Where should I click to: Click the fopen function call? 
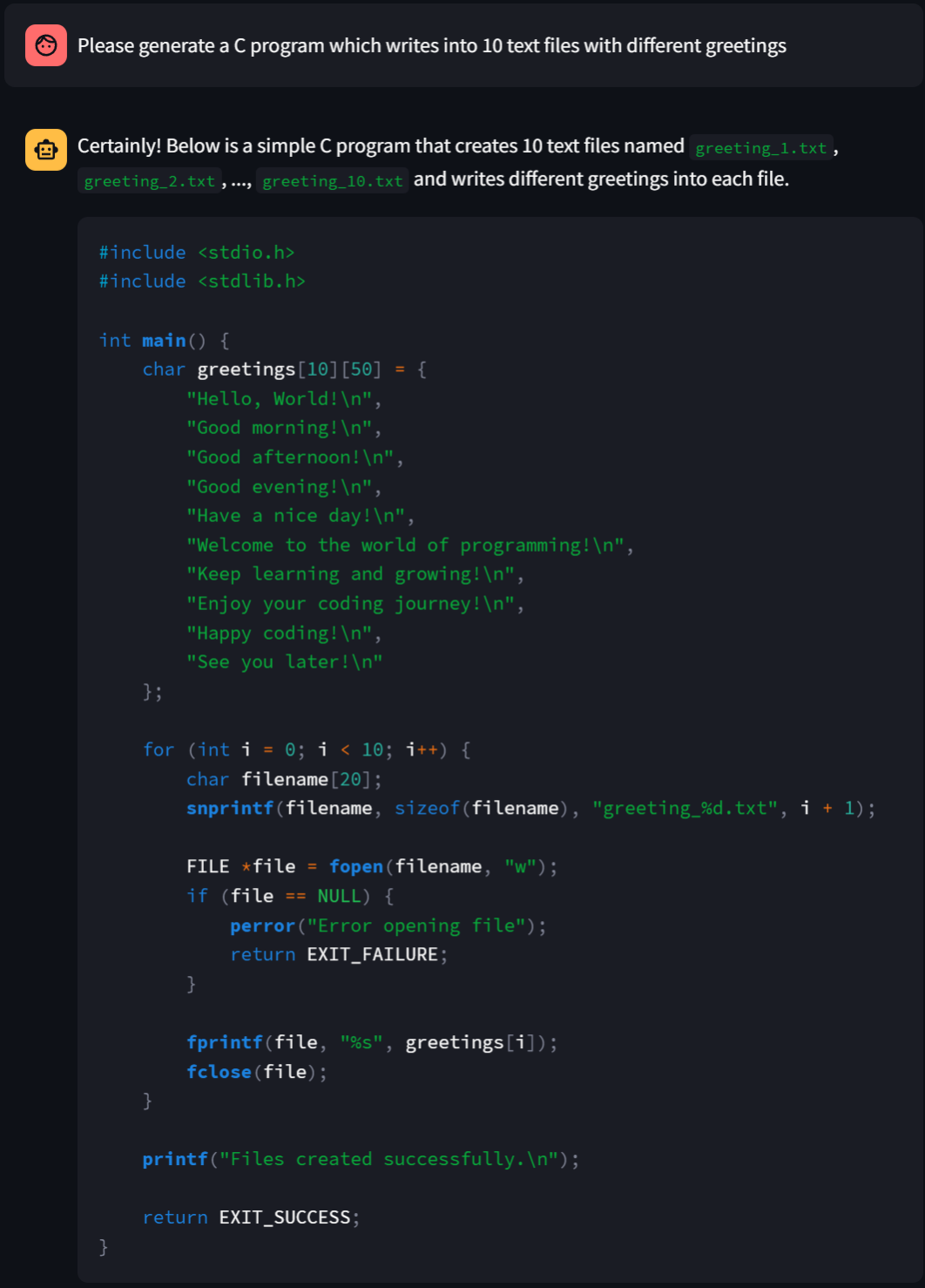tap(355, 867)
